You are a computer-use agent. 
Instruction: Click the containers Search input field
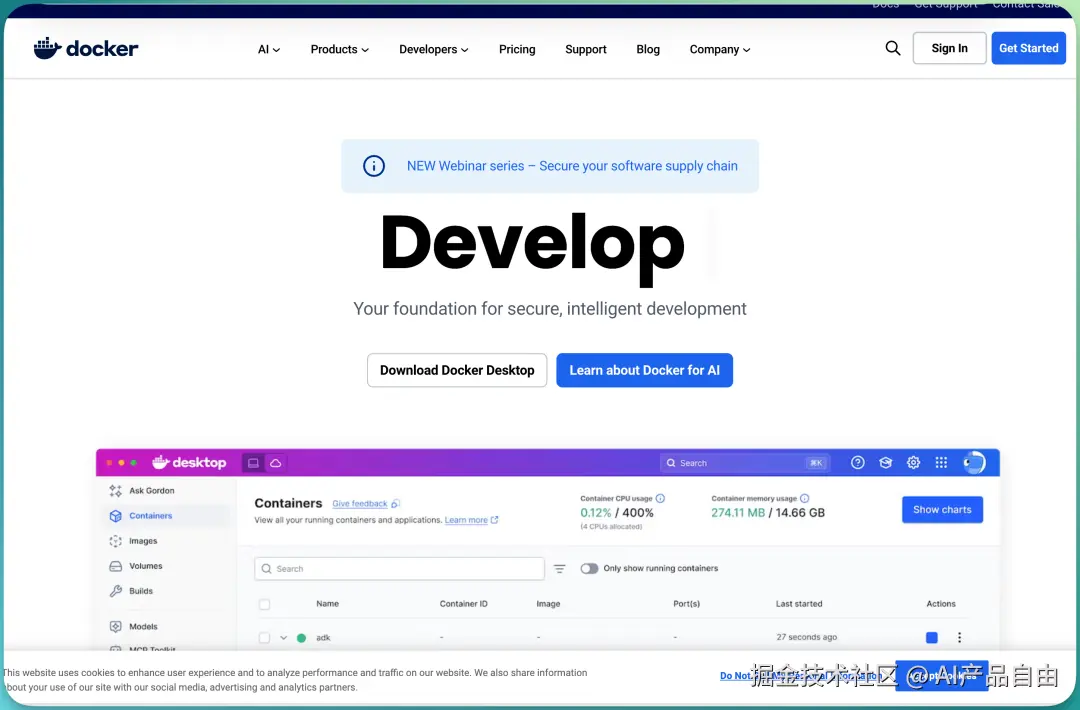[x=399, y=569]
